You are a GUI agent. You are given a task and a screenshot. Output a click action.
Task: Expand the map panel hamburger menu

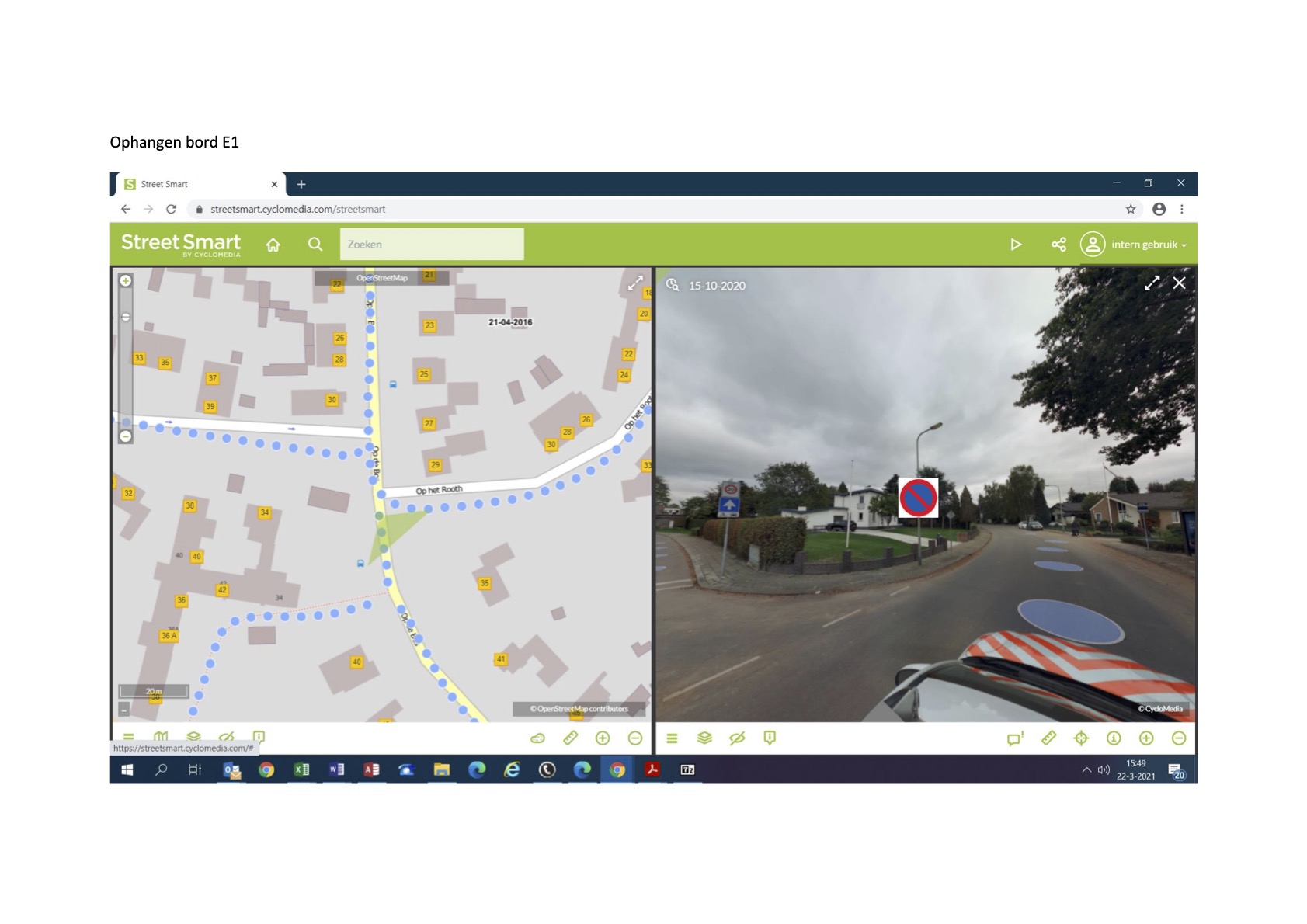129,736
